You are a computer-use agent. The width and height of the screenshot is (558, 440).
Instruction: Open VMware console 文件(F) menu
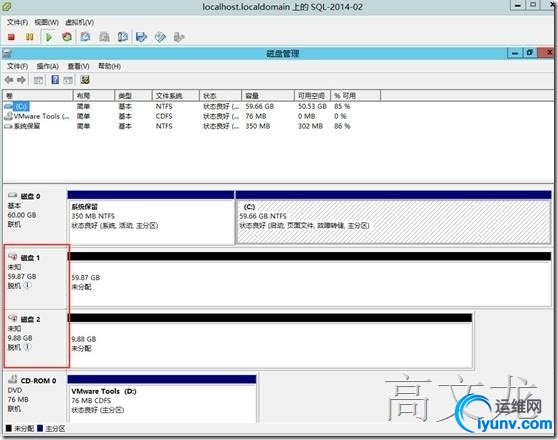point(17,22)
